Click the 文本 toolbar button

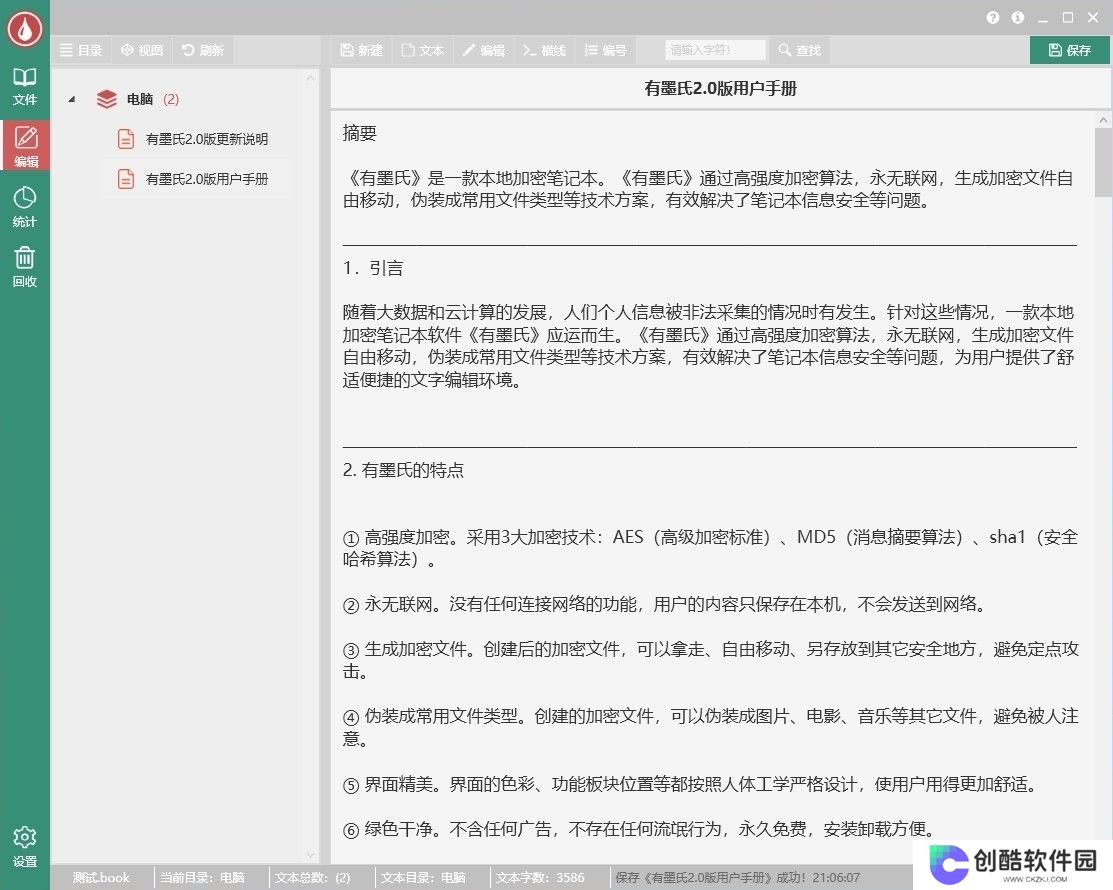tap(422, 50)
